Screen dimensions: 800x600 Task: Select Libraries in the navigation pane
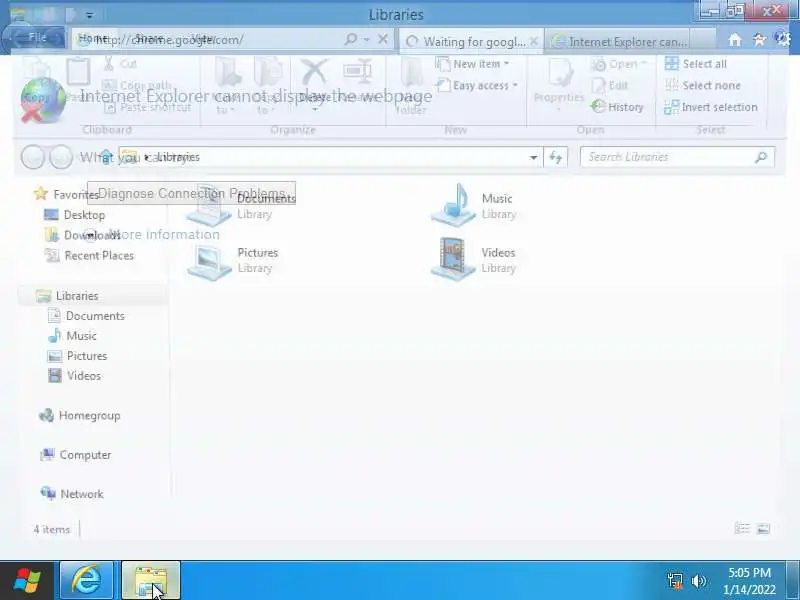pos(67,296)
